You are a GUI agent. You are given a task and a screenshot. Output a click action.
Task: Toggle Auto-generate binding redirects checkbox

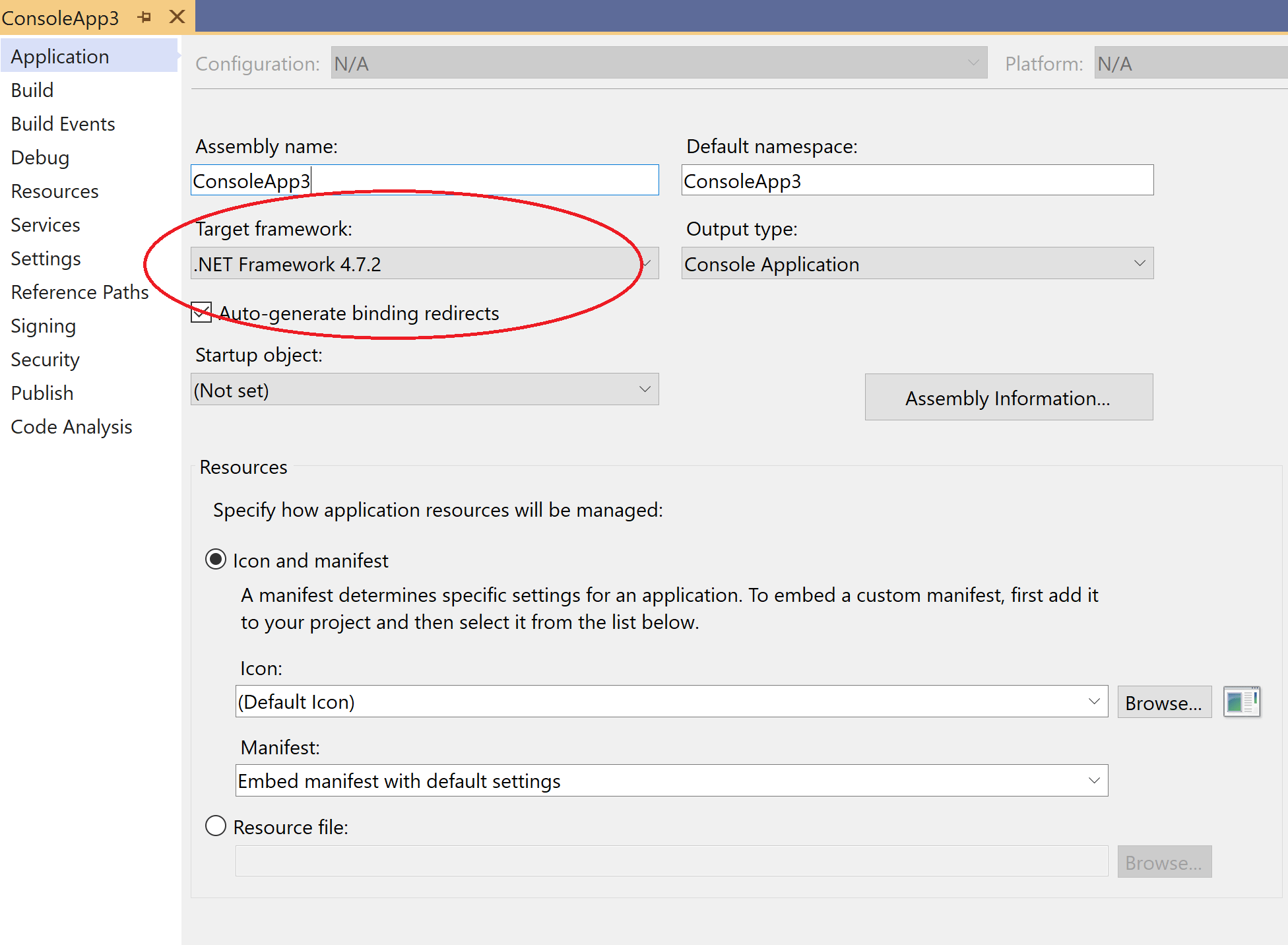tap(201, 312)
